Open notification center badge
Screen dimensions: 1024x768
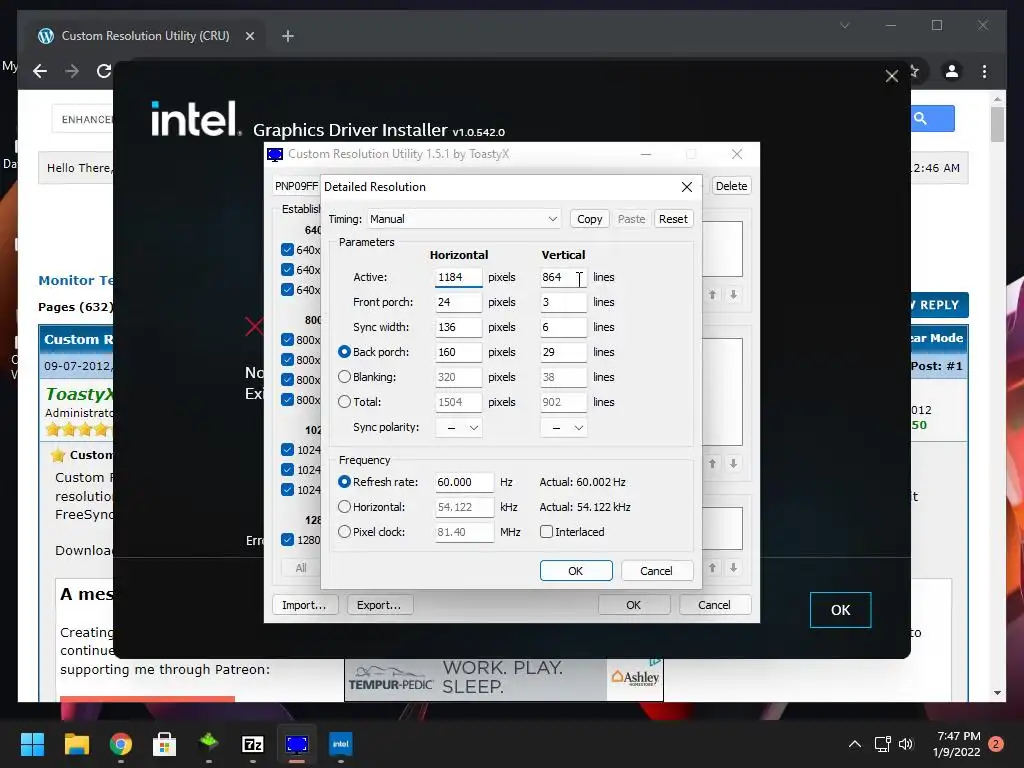click(996, 744)
